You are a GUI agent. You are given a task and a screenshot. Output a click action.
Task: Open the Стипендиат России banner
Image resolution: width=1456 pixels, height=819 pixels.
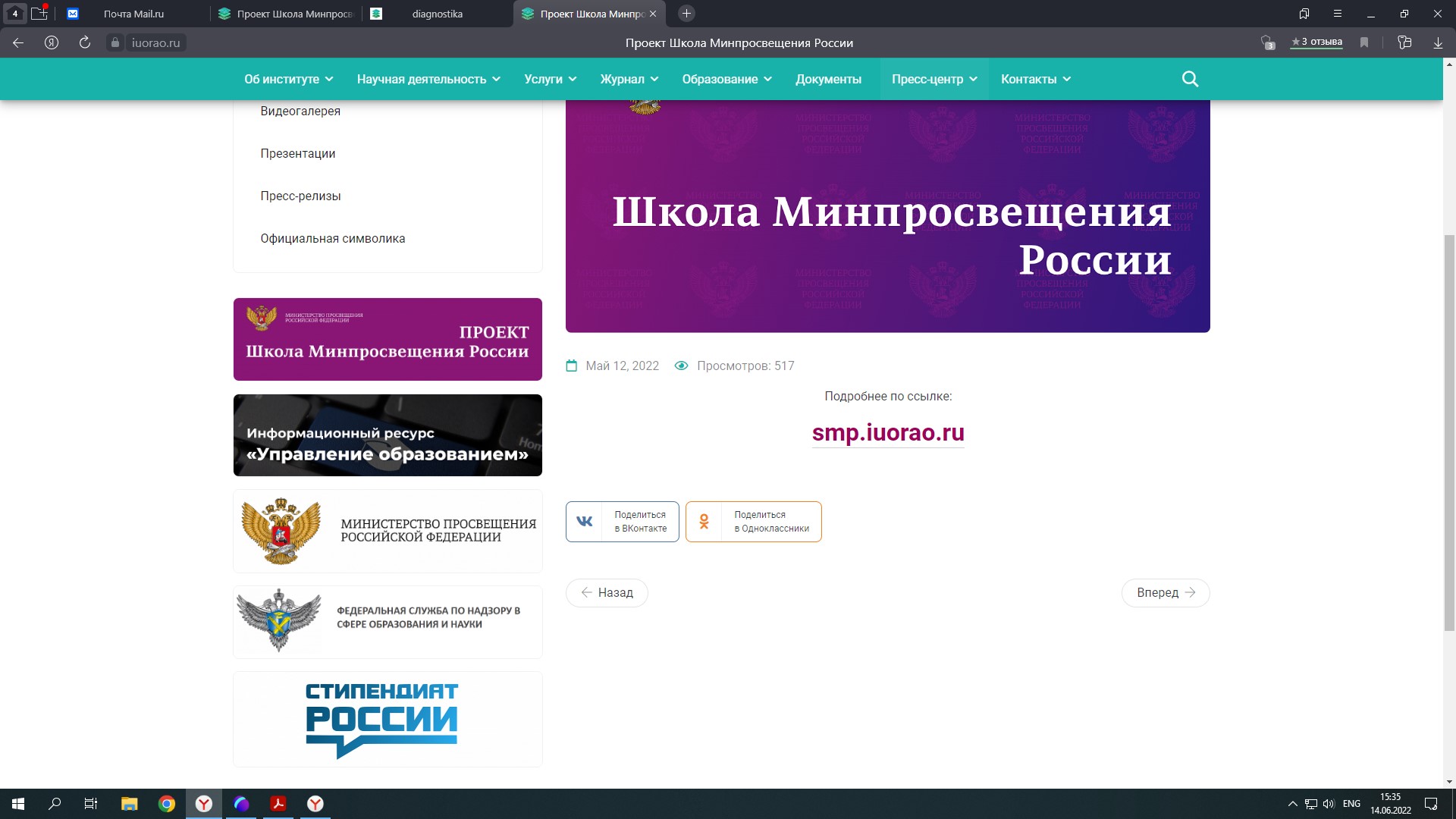click(388, 719)
